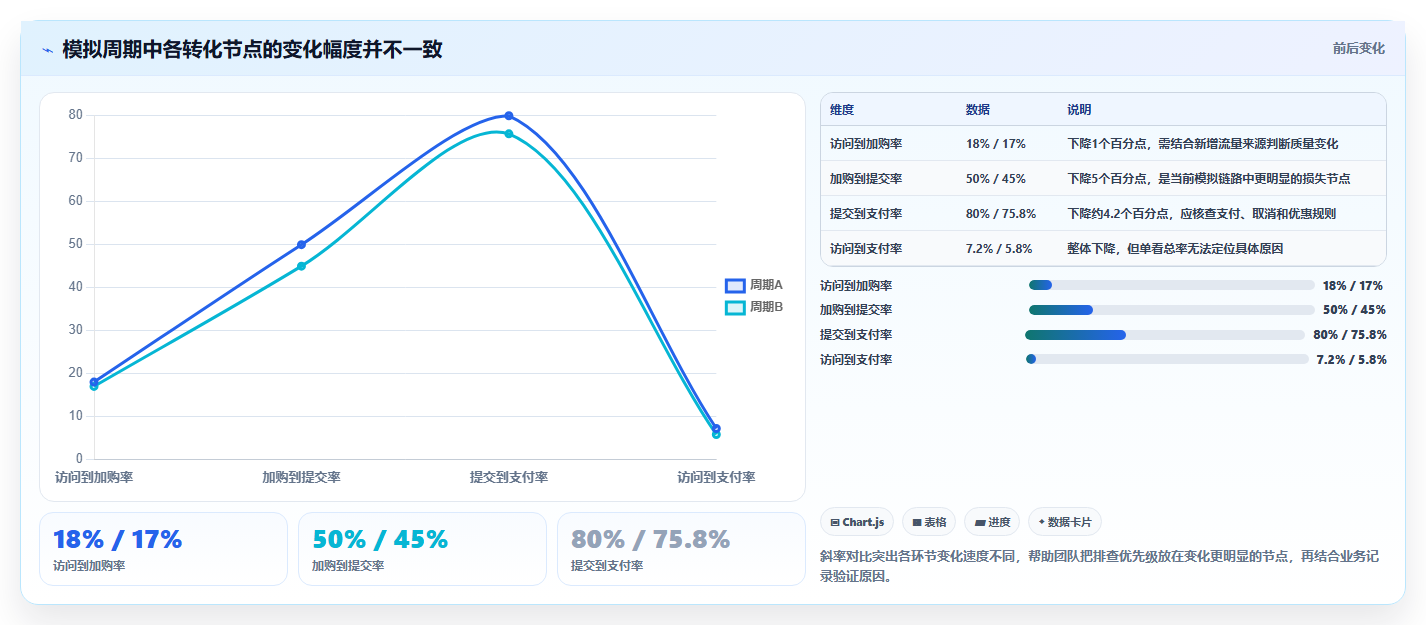Click the 访问到加购率 x-axis label
Screen dimensions: 1426x625
94,478
